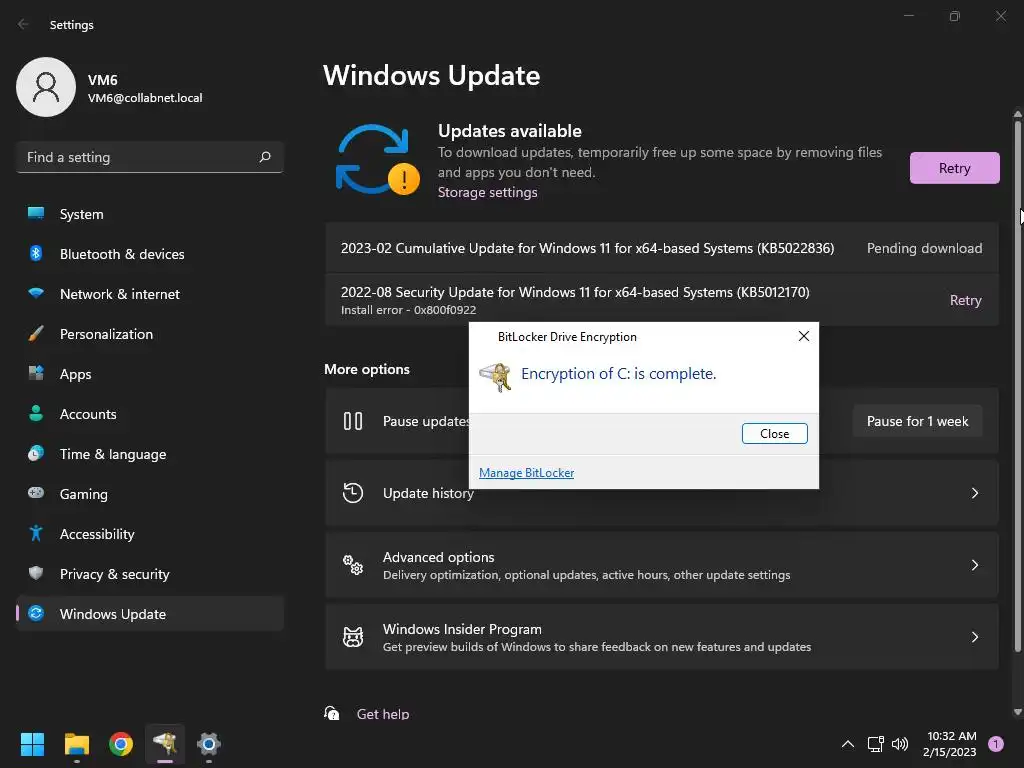Image resolution: width=1024 pixels, height=768 pixels.
Task: Open the notification badge icon
Action: [x=996, y=744]
